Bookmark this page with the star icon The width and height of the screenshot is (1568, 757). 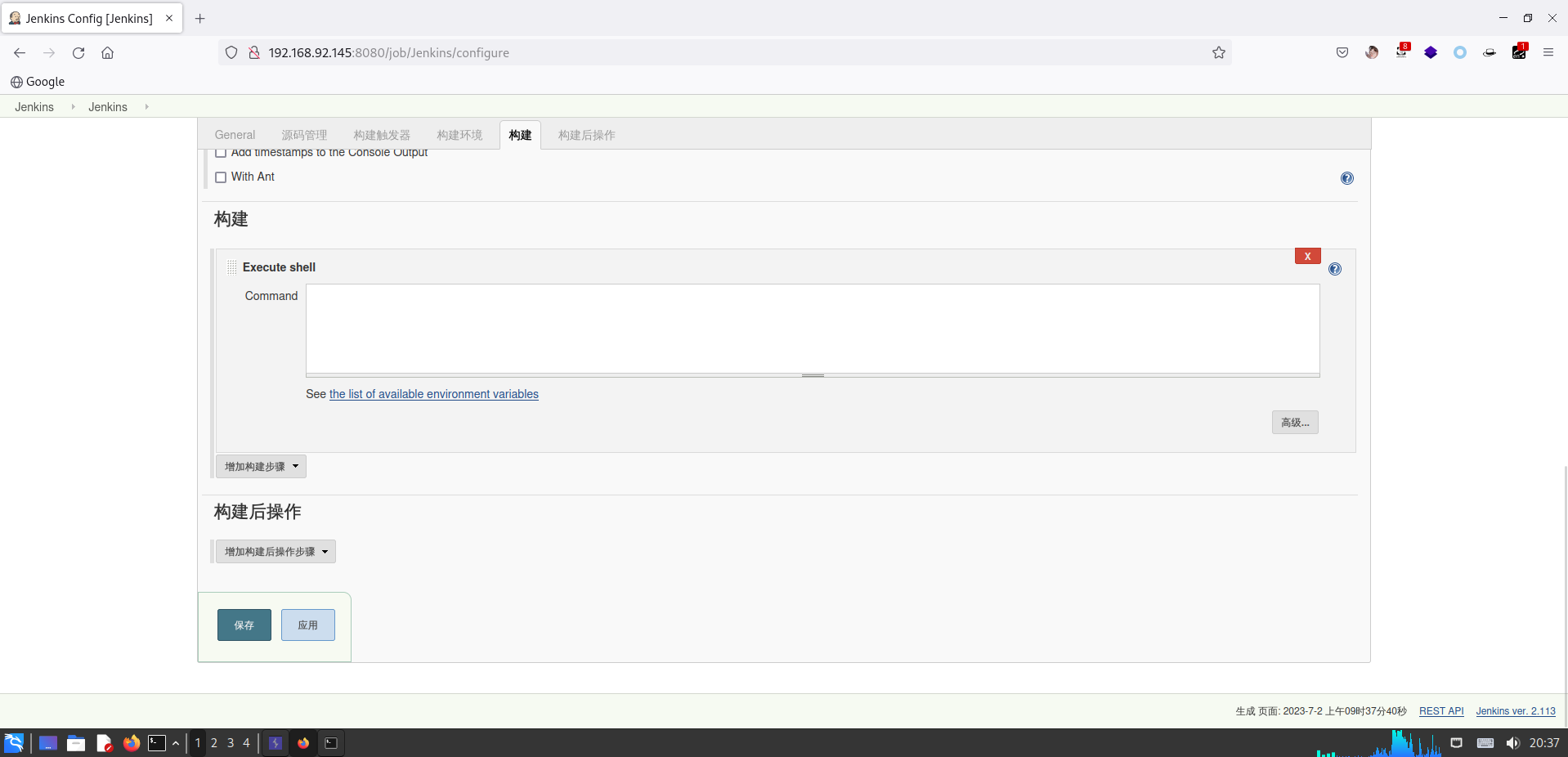click(1218, 52)
